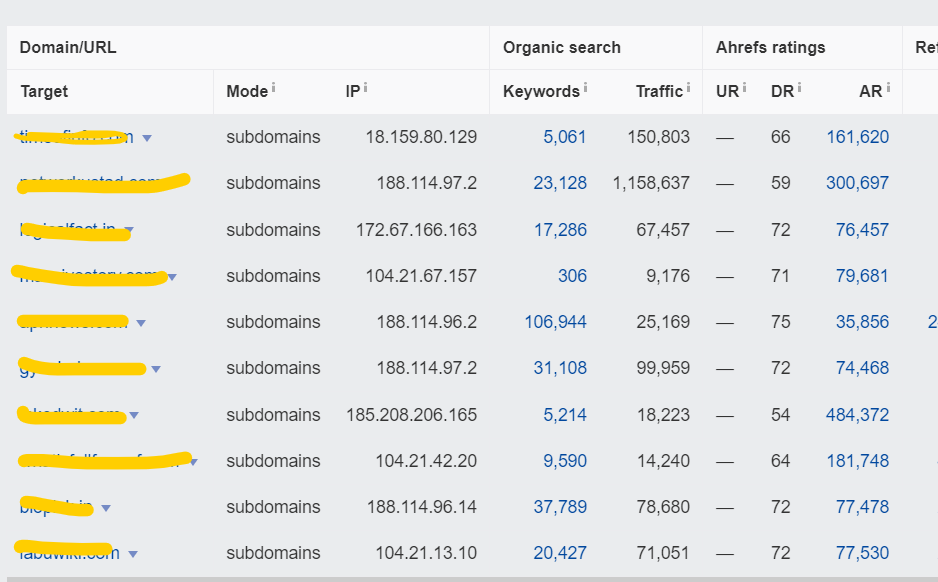Select the IP address 18.159.80.129
The image size is (938, 582).
click(x=421, y=137)
